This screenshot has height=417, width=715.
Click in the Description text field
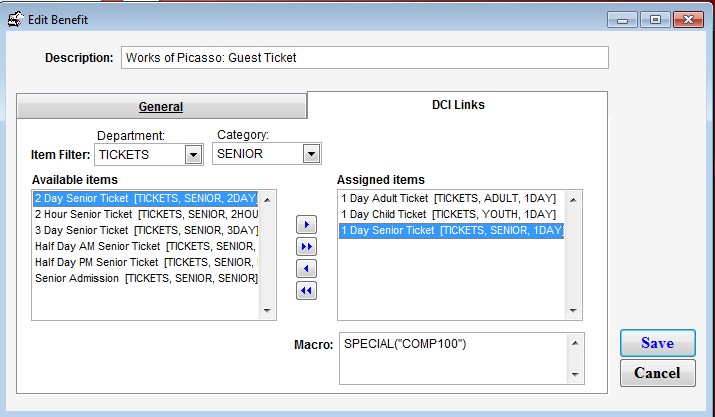[364, 58]
